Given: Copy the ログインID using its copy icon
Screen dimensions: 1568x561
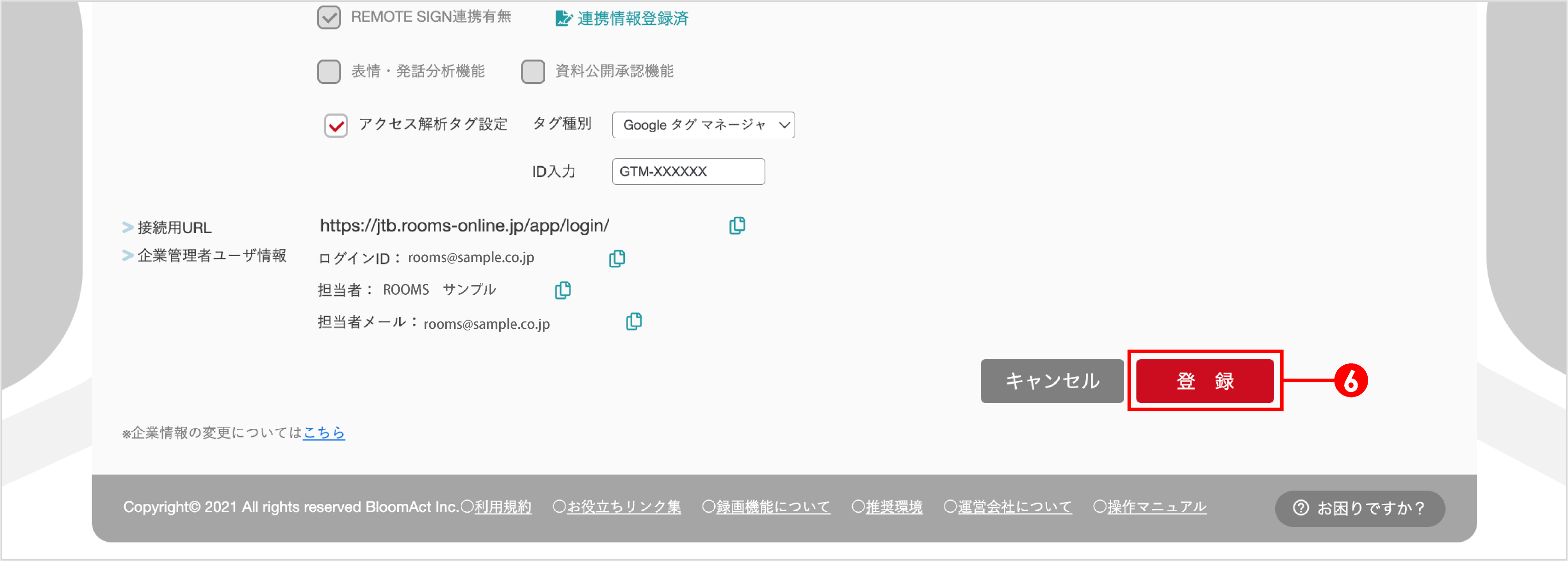Looking at the screenshot, I should (x=617, y=258).
